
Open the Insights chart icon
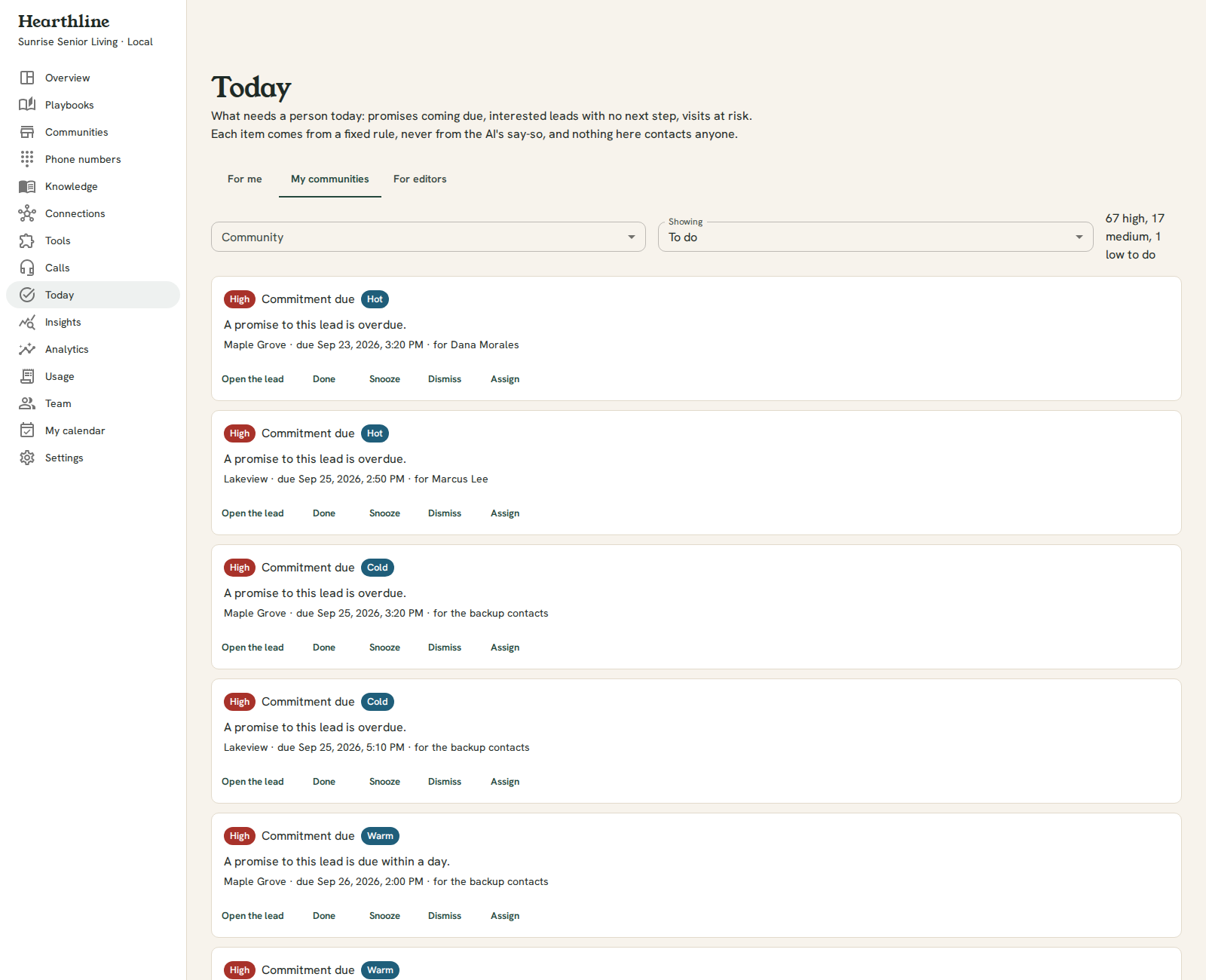[27, 322]
